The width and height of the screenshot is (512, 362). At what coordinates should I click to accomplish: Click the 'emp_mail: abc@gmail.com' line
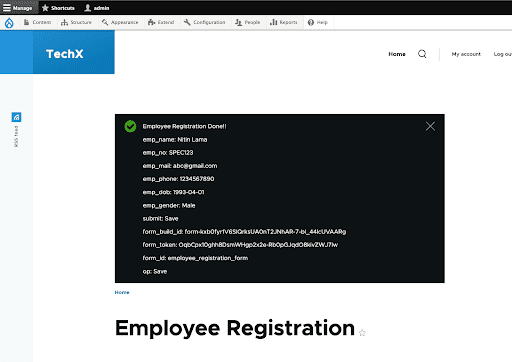(180, 166)
